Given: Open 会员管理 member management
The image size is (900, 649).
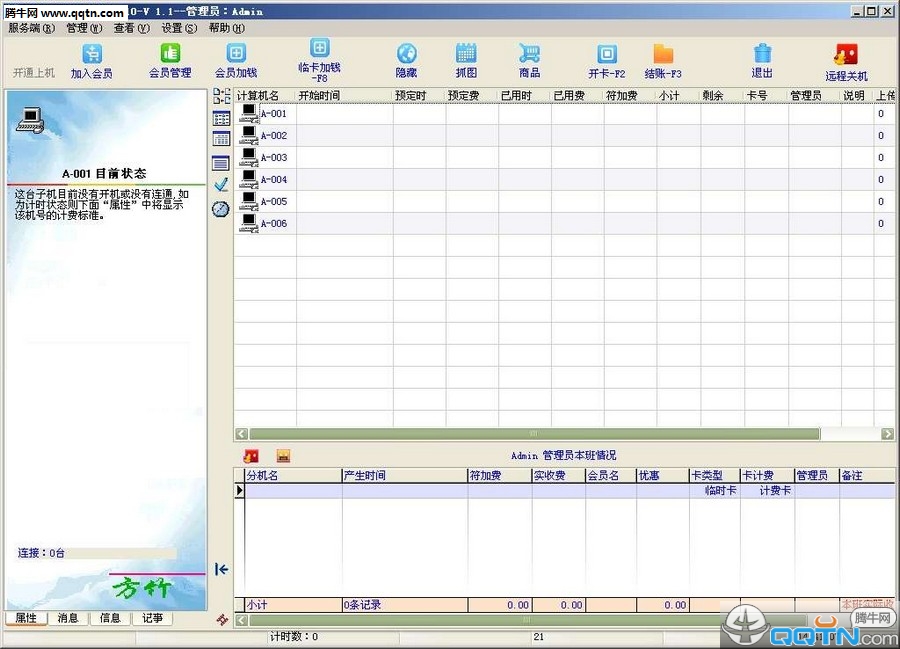Looking at the screenshot, I should (170, 55).
